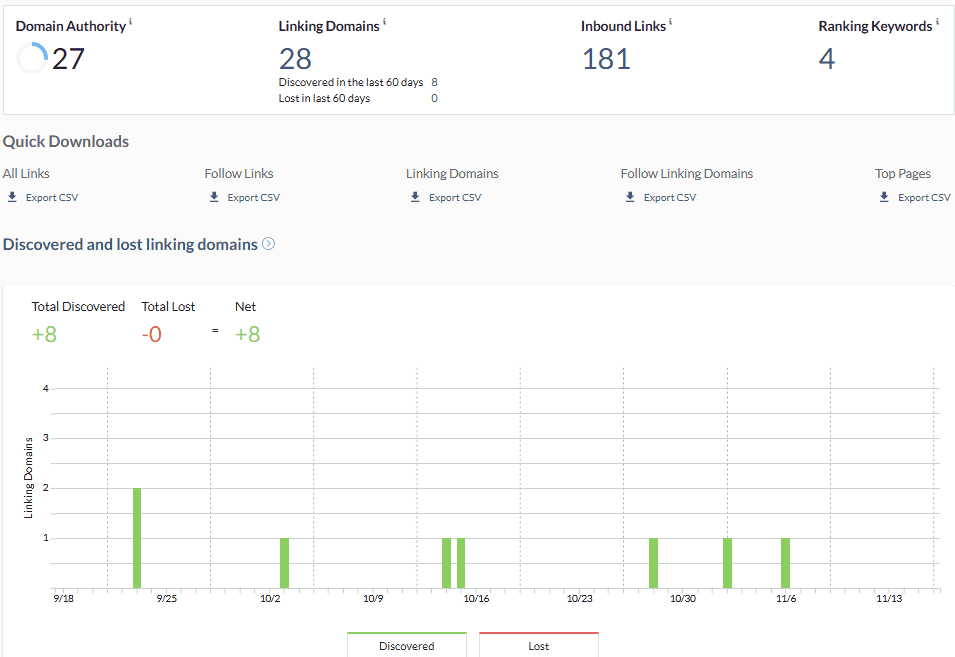Export CSV for Follow Links
This screenshot has height=657, width=955.
click(x=253, y=197)
